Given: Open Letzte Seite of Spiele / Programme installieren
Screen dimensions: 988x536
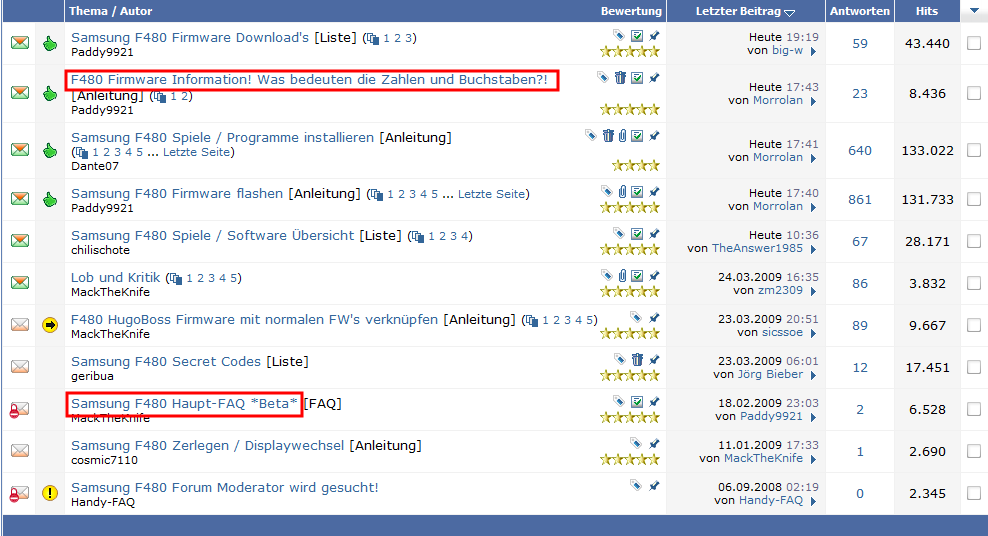Looking at the screenshot, I should pos(197,152).
